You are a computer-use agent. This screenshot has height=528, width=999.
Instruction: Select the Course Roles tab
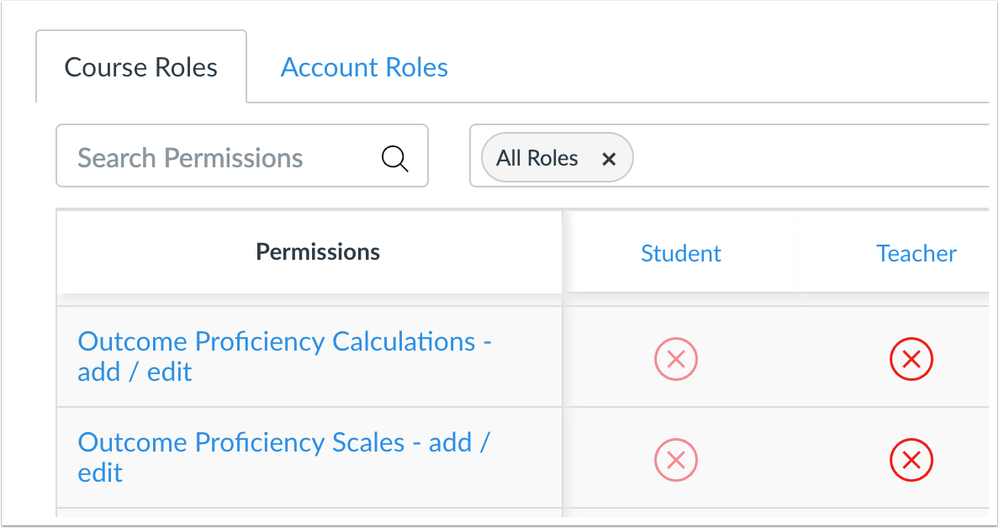pyautogui.click(x=141, y=67)
